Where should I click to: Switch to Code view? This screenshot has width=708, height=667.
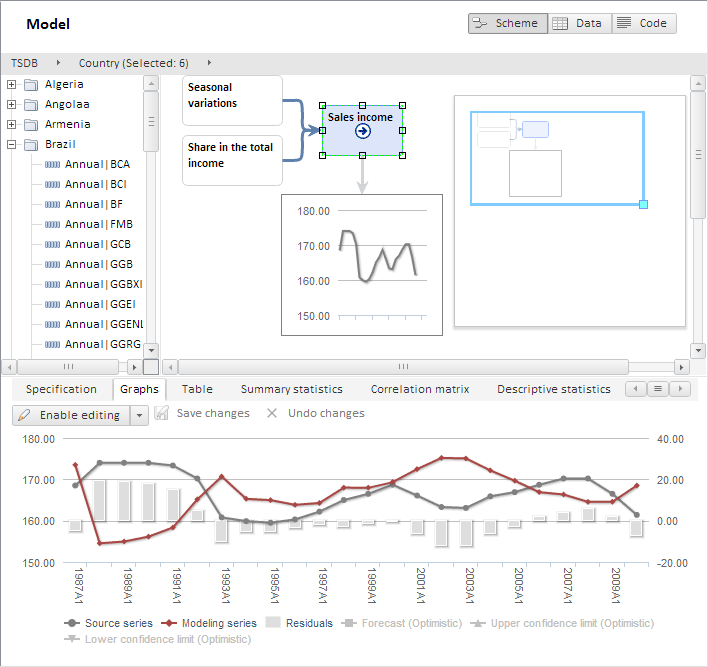pos(644,23)
